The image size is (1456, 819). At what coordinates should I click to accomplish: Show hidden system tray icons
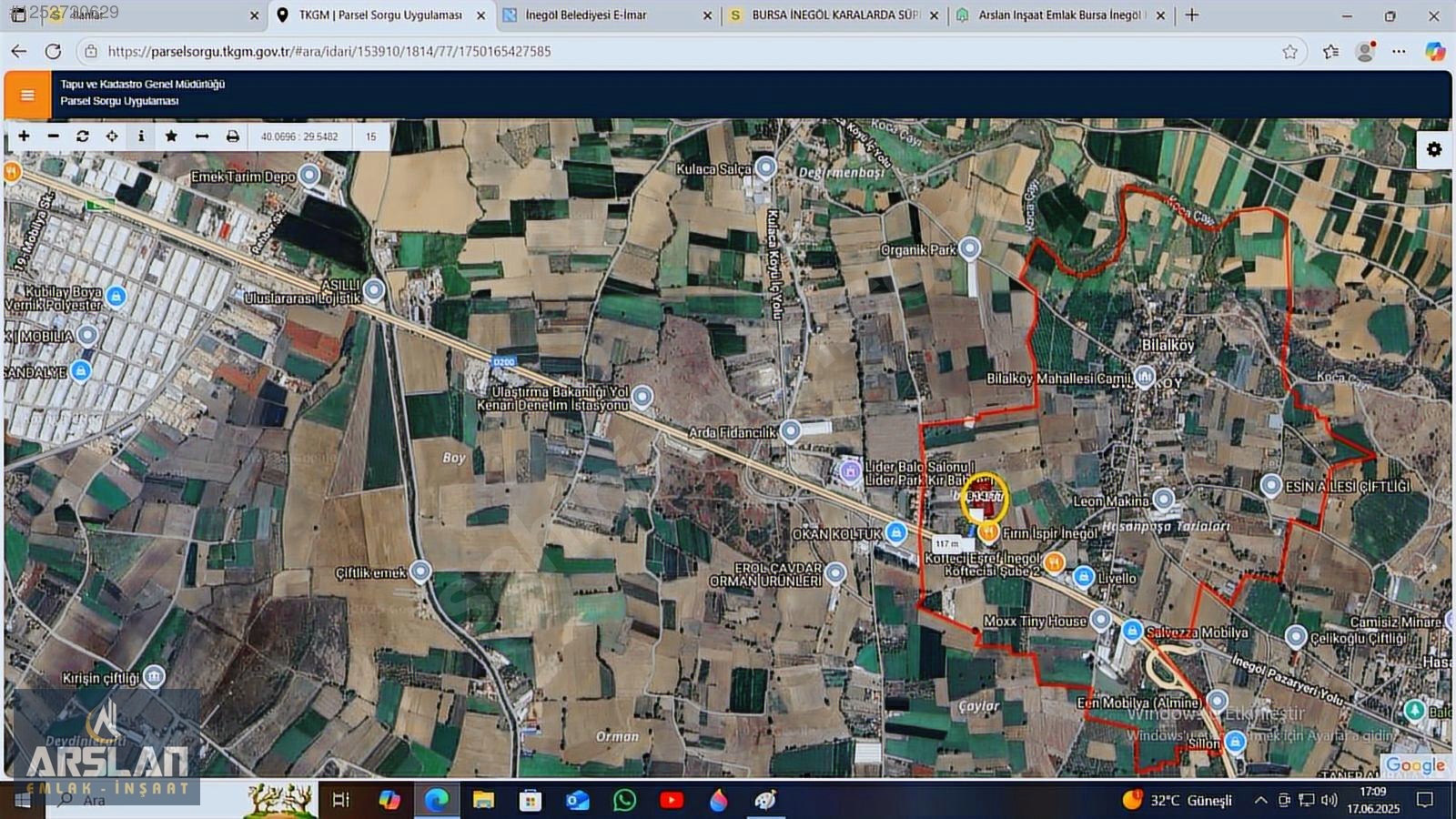pyautogui.click(x=1260, y=801)
